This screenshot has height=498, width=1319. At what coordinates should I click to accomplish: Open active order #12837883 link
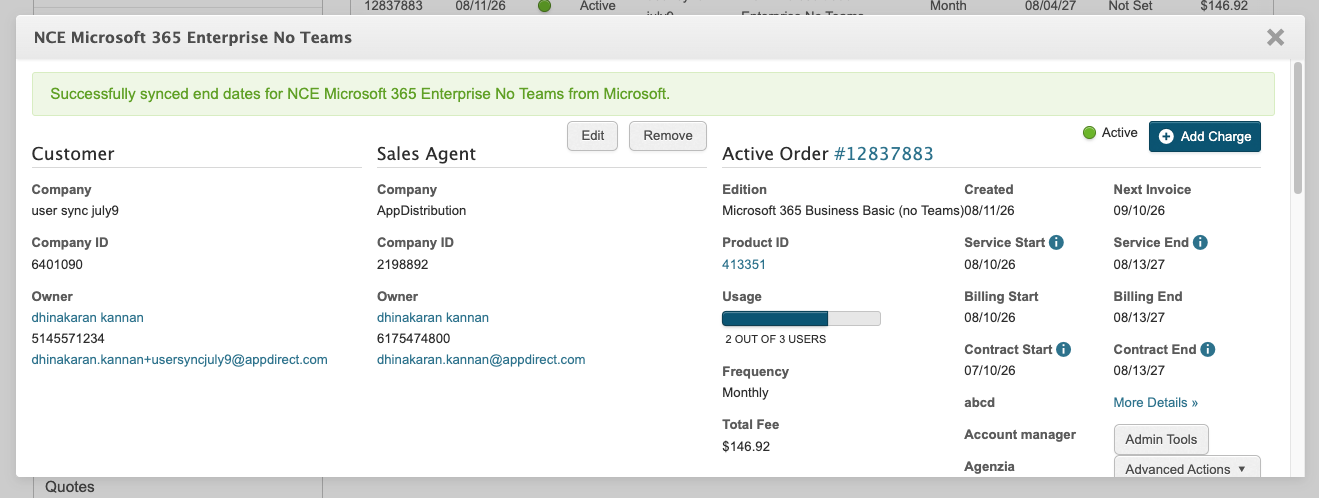[884, 154]
